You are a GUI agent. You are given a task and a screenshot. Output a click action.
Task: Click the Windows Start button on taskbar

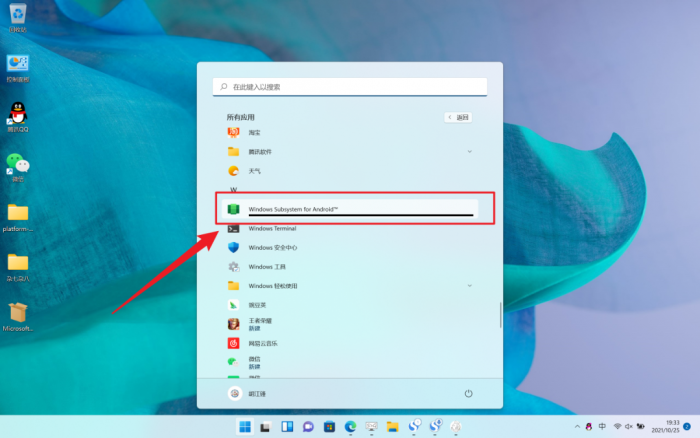click(x=244, y=427)
